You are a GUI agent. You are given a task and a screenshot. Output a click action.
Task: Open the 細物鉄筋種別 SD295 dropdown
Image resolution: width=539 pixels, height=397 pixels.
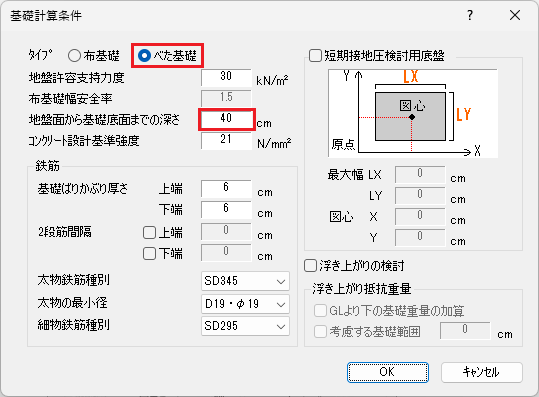tap(245, 326)
